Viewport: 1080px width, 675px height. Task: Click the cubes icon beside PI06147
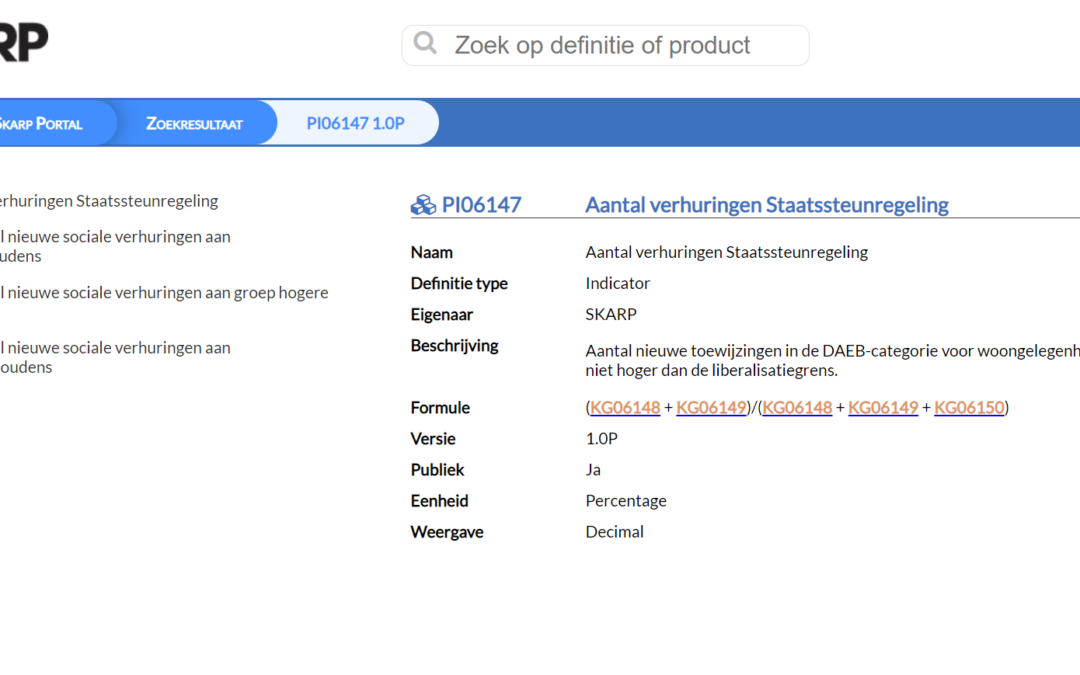click(423, 205)
